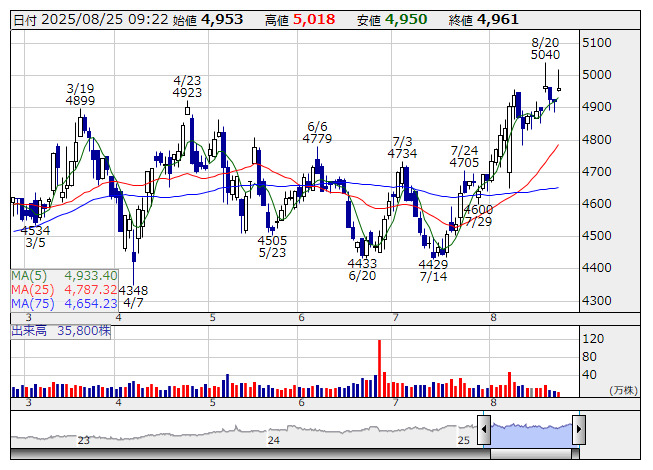Image resolution: width=653 pixels, height=470 pixels.
Task: Click the 6/6 4779 peak annotation
Action: point(317,132)
